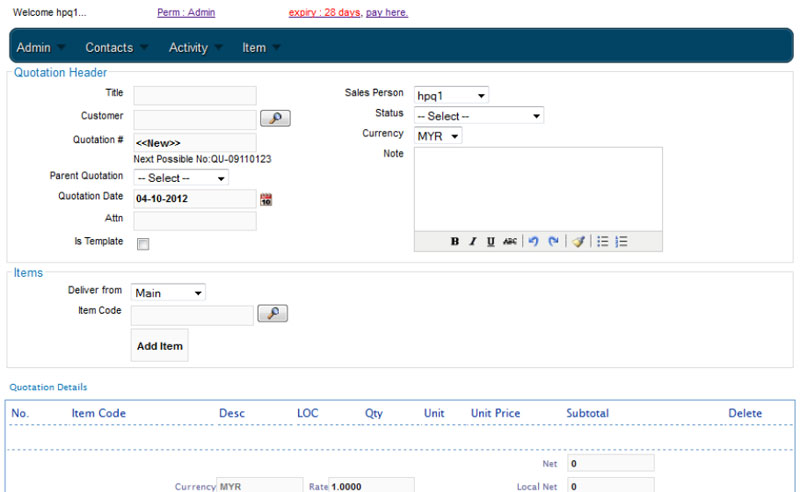Image resolution: width=800 pixels, height=492 pixels.
Task: Open the Quotation Date calendar picker
Action: [266, 199]
